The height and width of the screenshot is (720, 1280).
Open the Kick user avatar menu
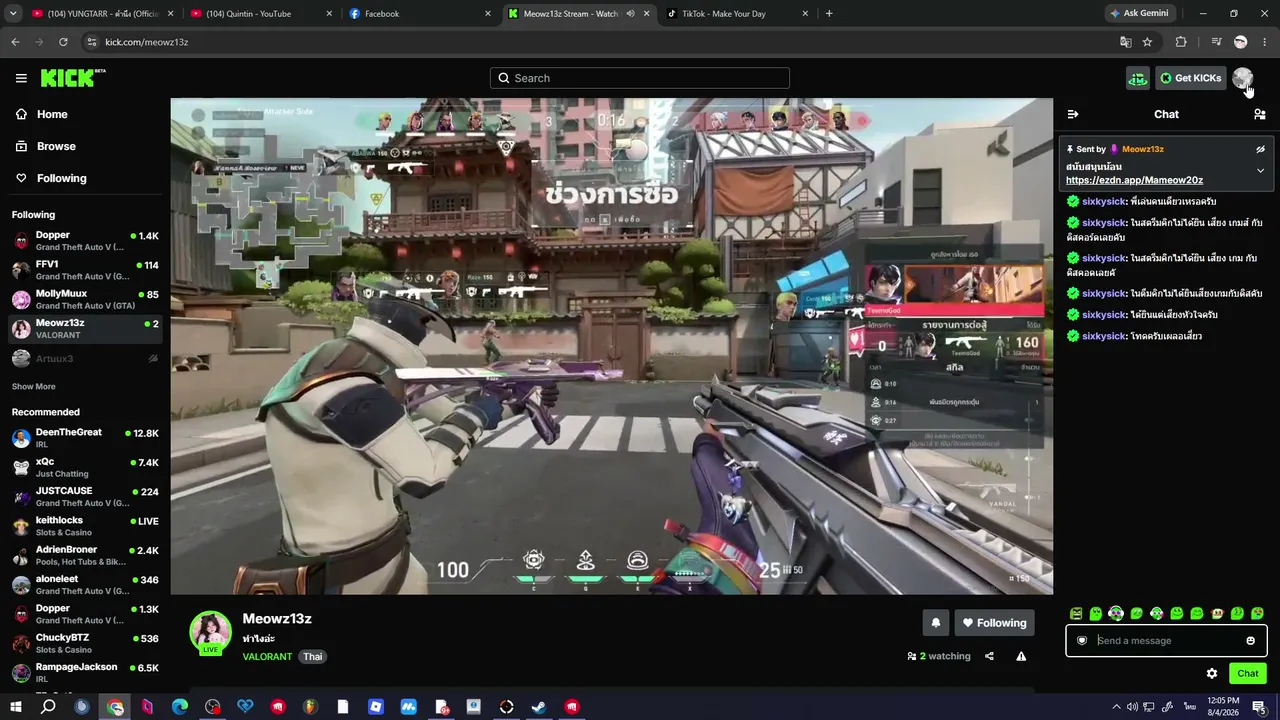pos(1242,78)
